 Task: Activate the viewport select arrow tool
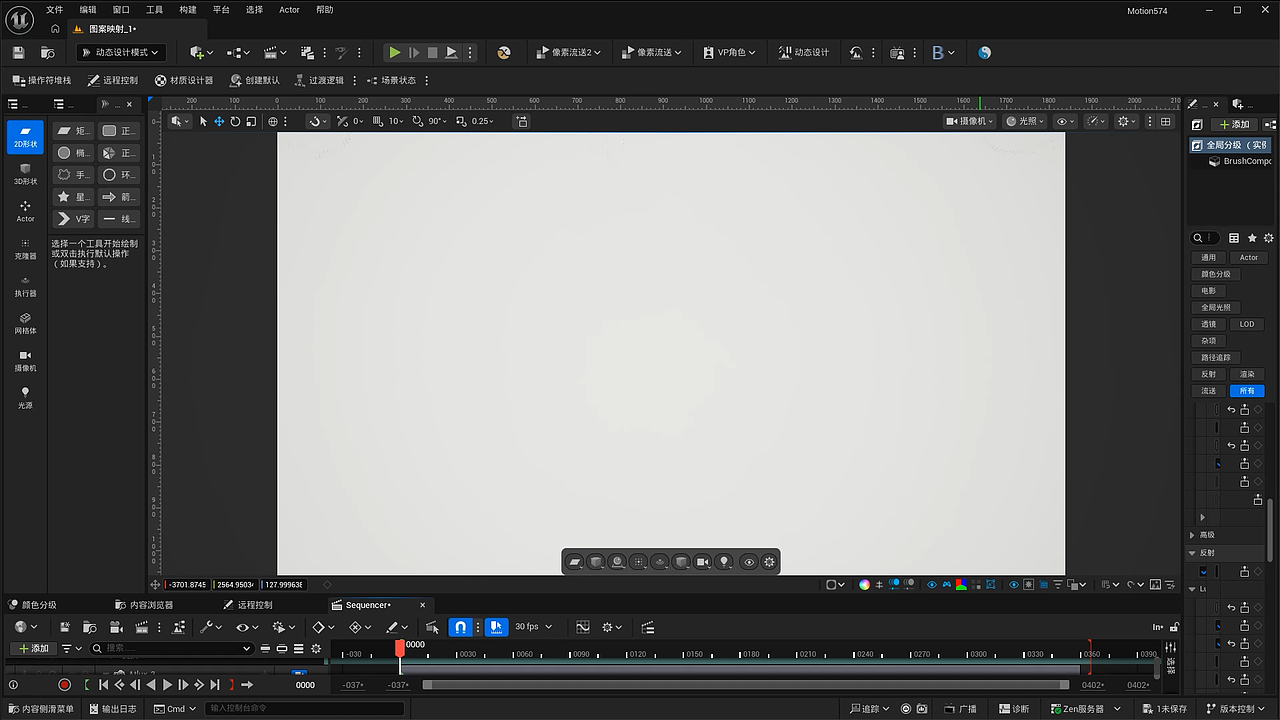[203, 121]
